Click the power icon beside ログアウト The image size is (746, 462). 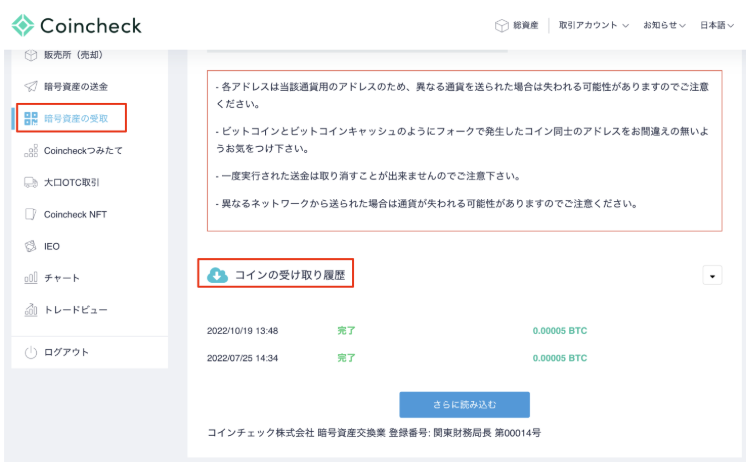coord(30,352)
